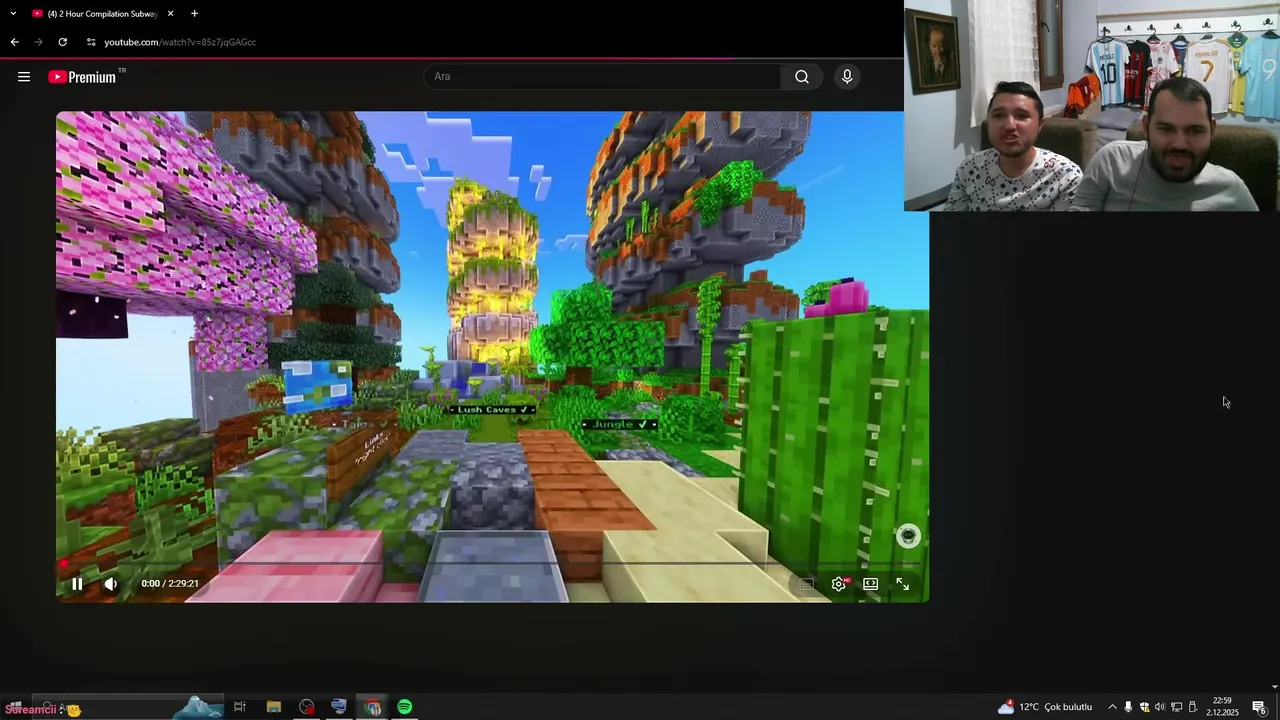Open File Explorer from taskbar
The width and height of the screenshot is (1280, 720).
pos(273,707)
